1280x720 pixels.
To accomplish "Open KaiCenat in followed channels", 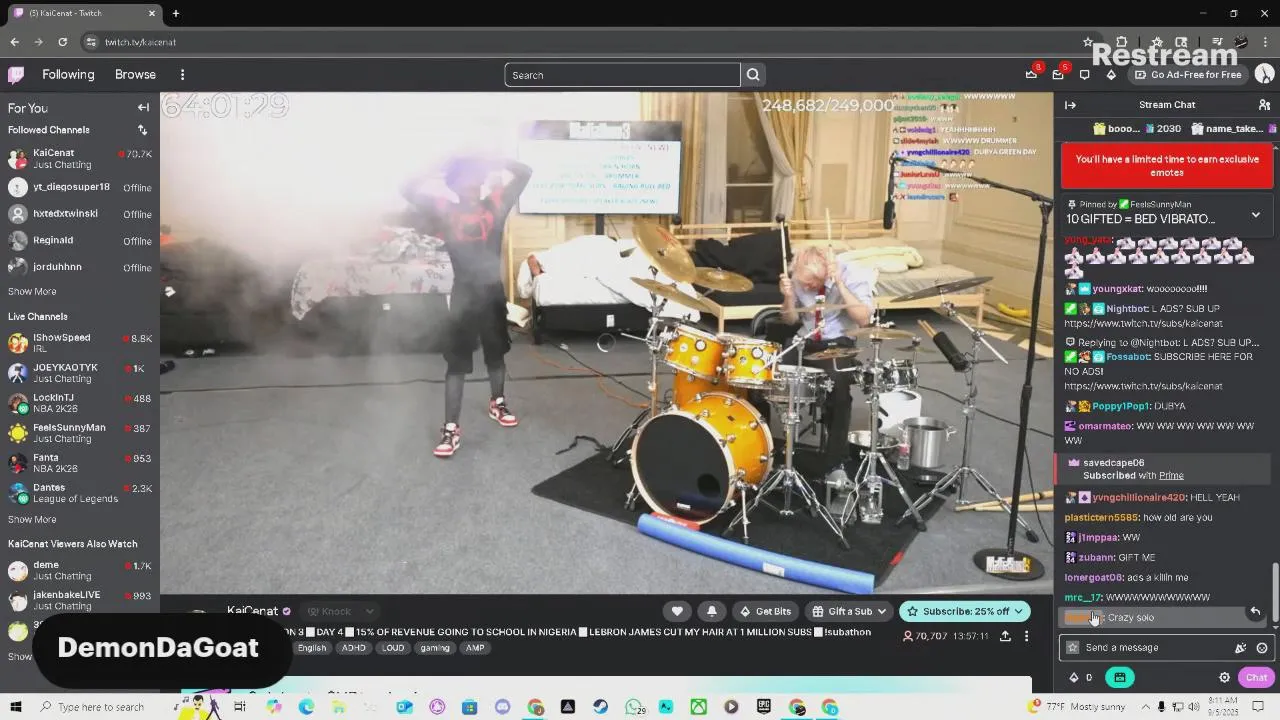I will (80, 159).
